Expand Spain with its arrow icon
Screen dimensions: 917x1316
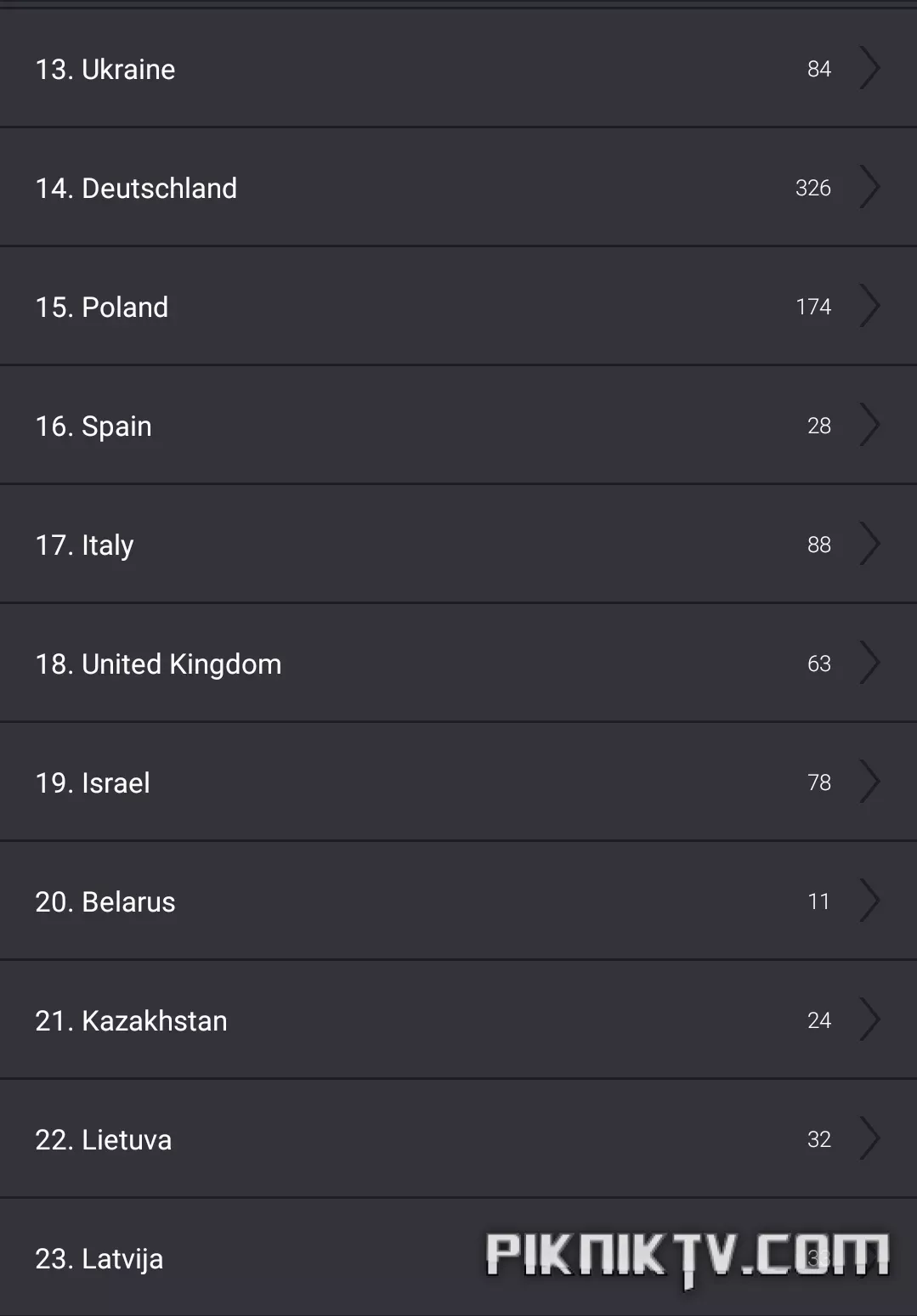click(x=869, y=425)
